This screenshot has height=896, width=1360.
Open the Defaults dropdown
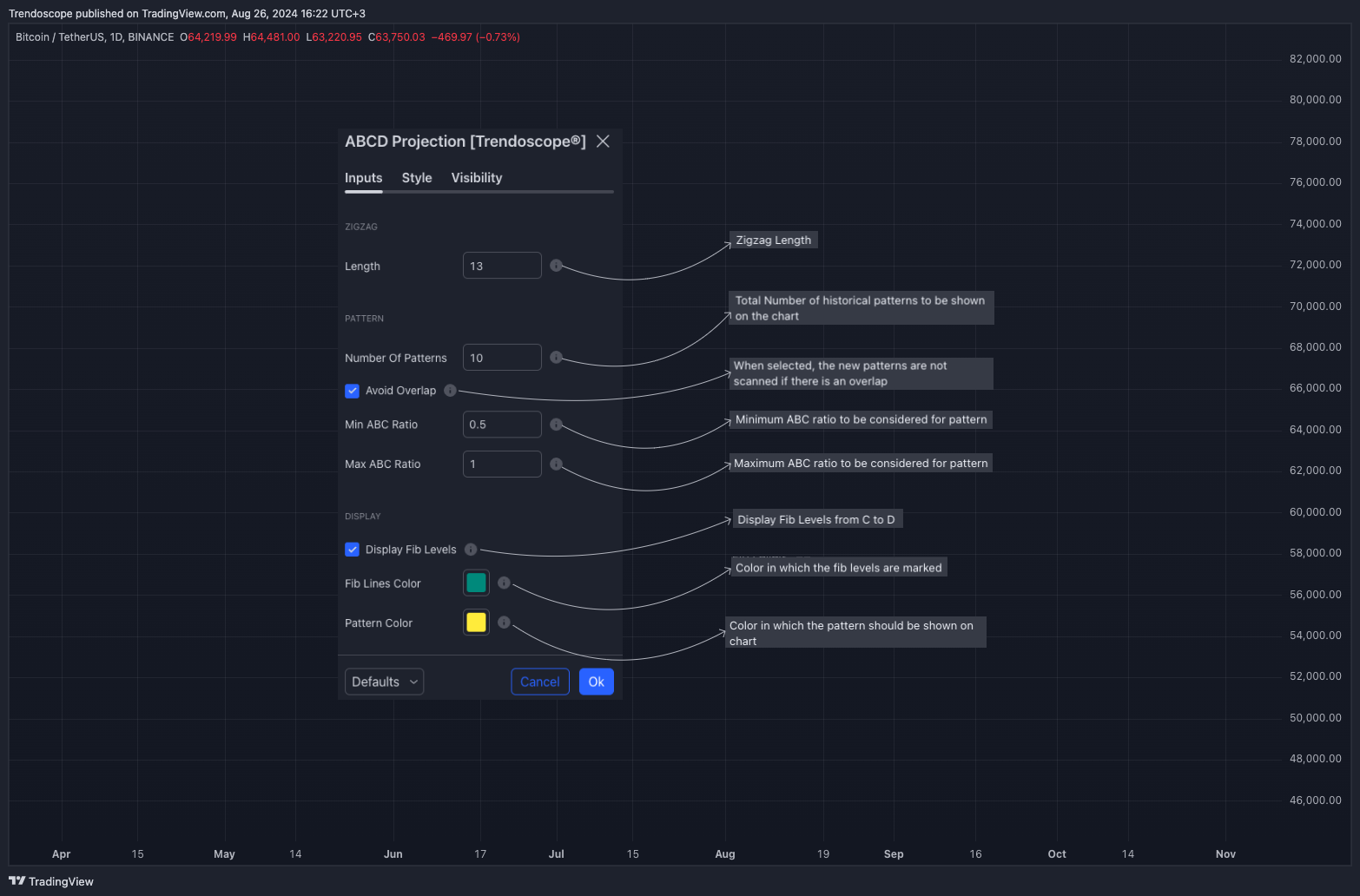(x=384, y=682)
